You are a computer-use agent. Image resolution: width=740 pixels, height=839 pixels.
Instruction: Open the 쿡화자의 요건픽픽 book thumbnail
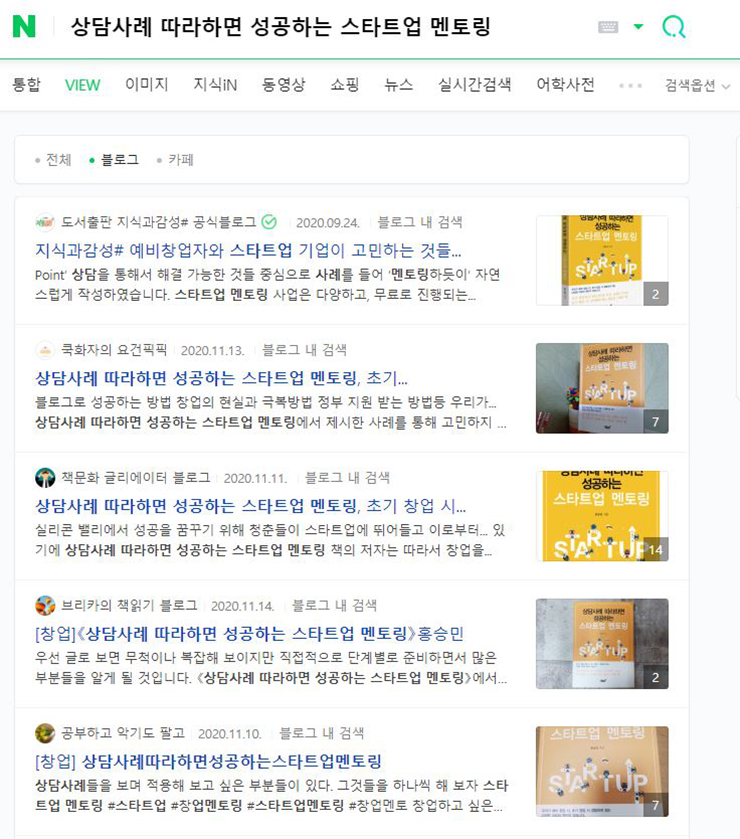point(602,388)
